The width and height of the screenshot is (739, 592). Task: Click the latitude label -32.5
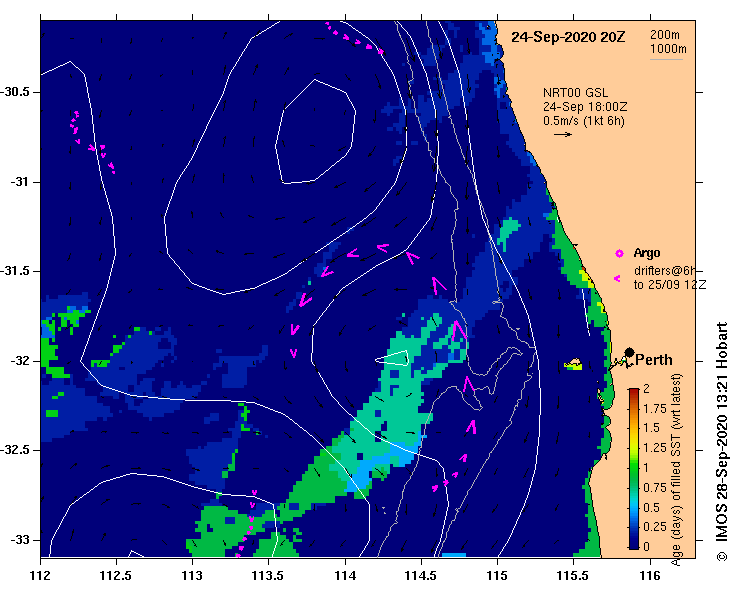pyautogui.click(x=15, y=450)
